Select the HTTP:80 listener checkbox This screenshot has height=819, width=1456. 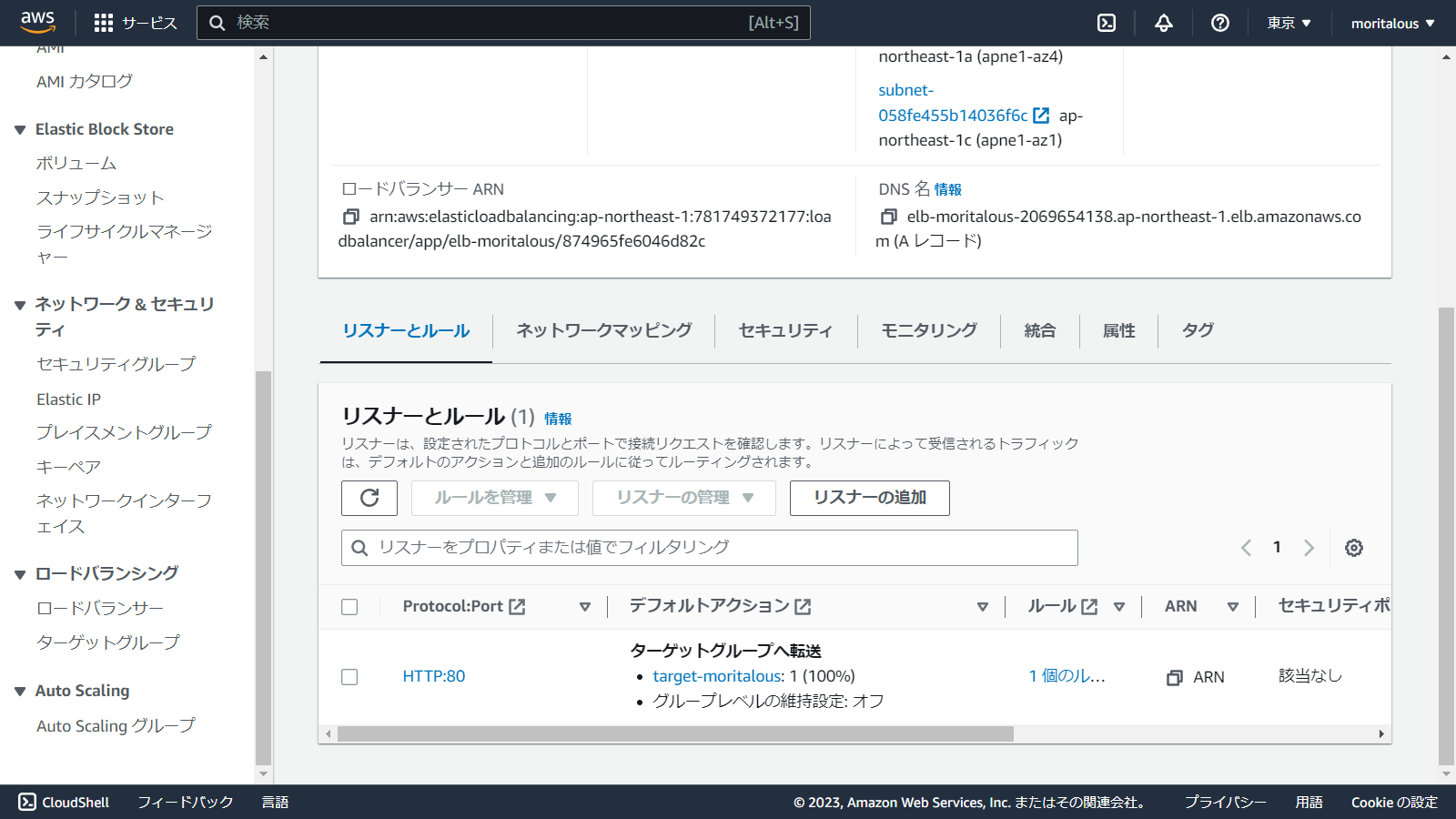click(x=349, y=676)
